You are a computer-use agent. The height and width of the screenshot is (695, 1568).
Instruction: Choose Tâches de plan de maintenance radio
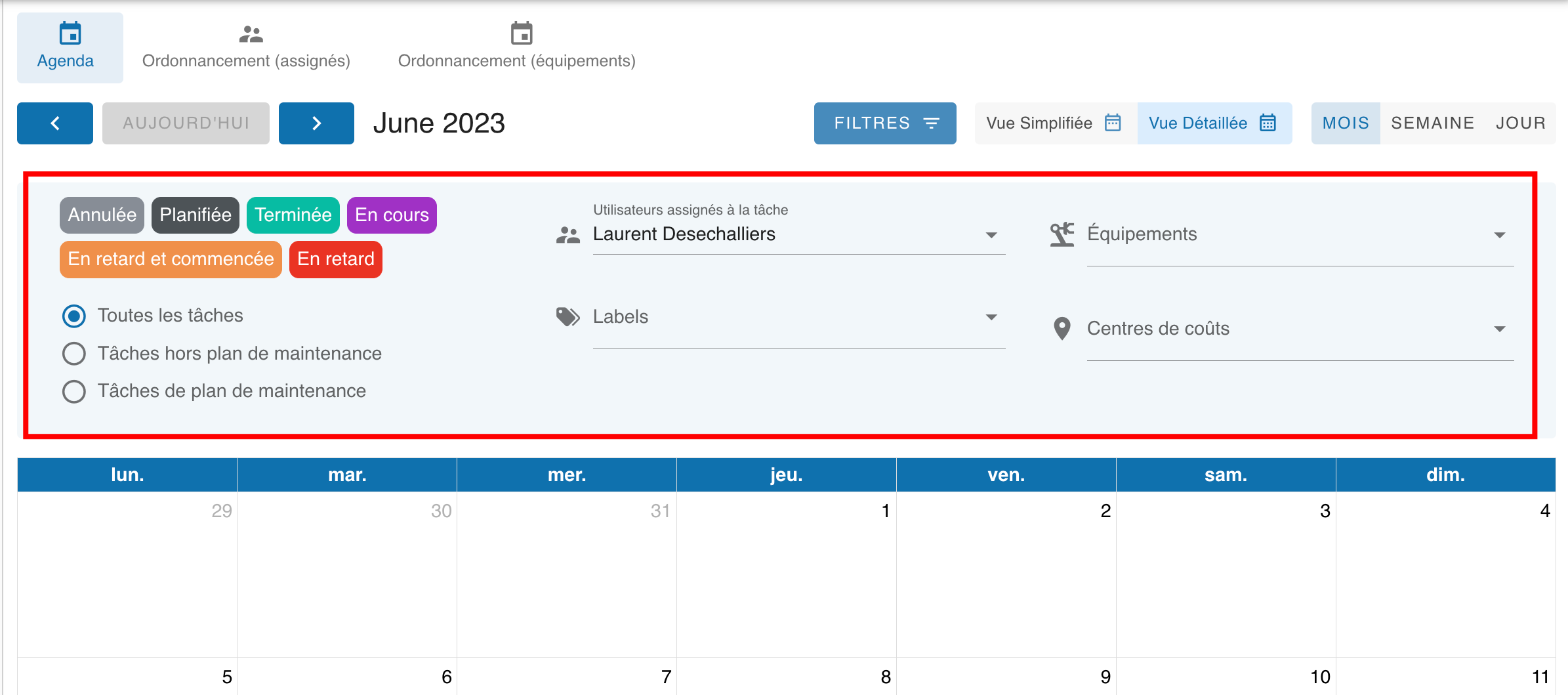tap(74, 392)
